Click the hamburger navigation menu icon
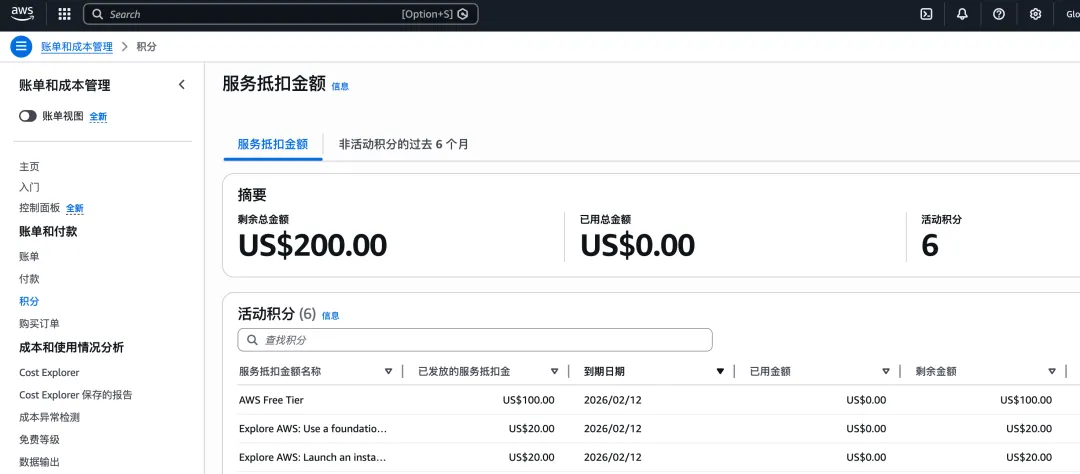Image resolution: width=1080 pixels, height=474 pixels. [21, 47]
